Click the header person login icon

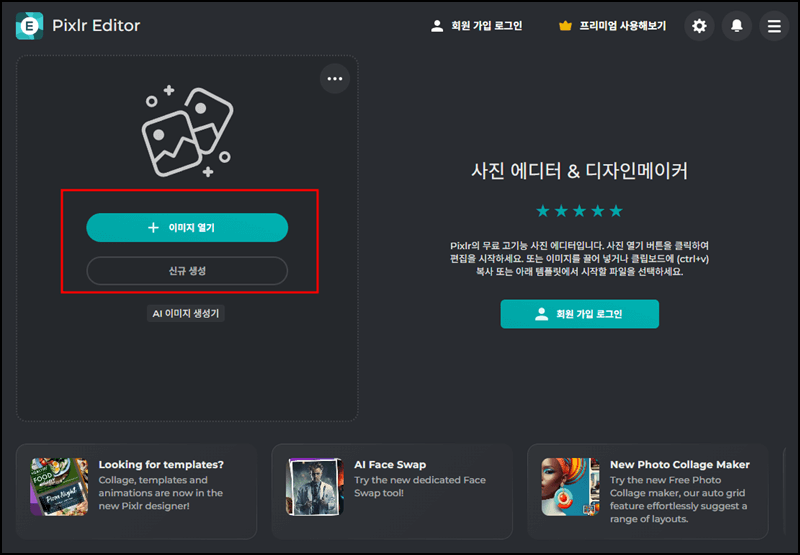pos(437,26)
